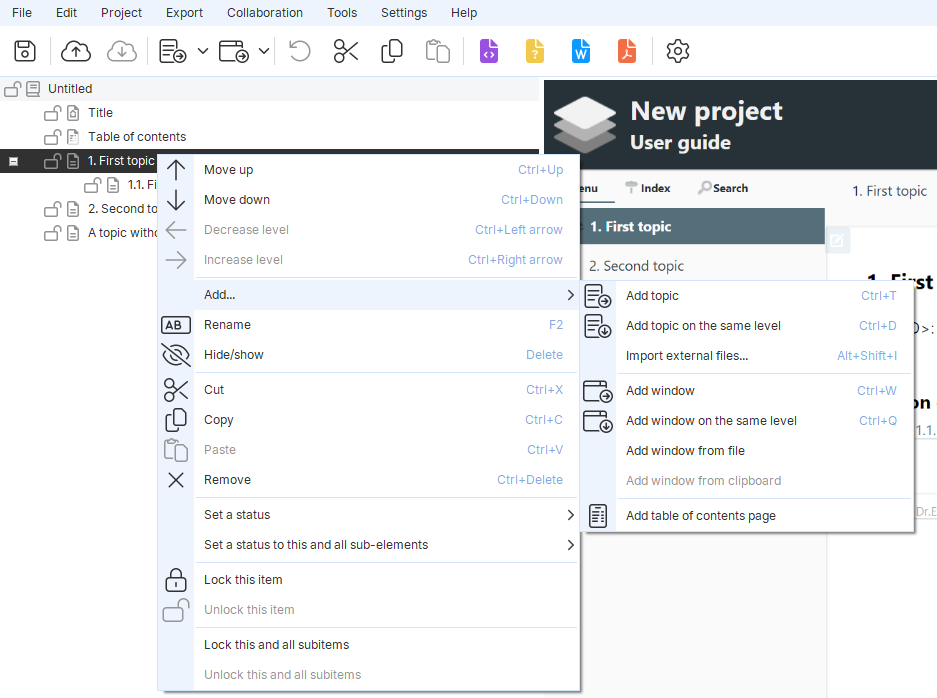Expand Set a status to all sub-elements
The image size is (937, 698).
click(x=385, y=544)
